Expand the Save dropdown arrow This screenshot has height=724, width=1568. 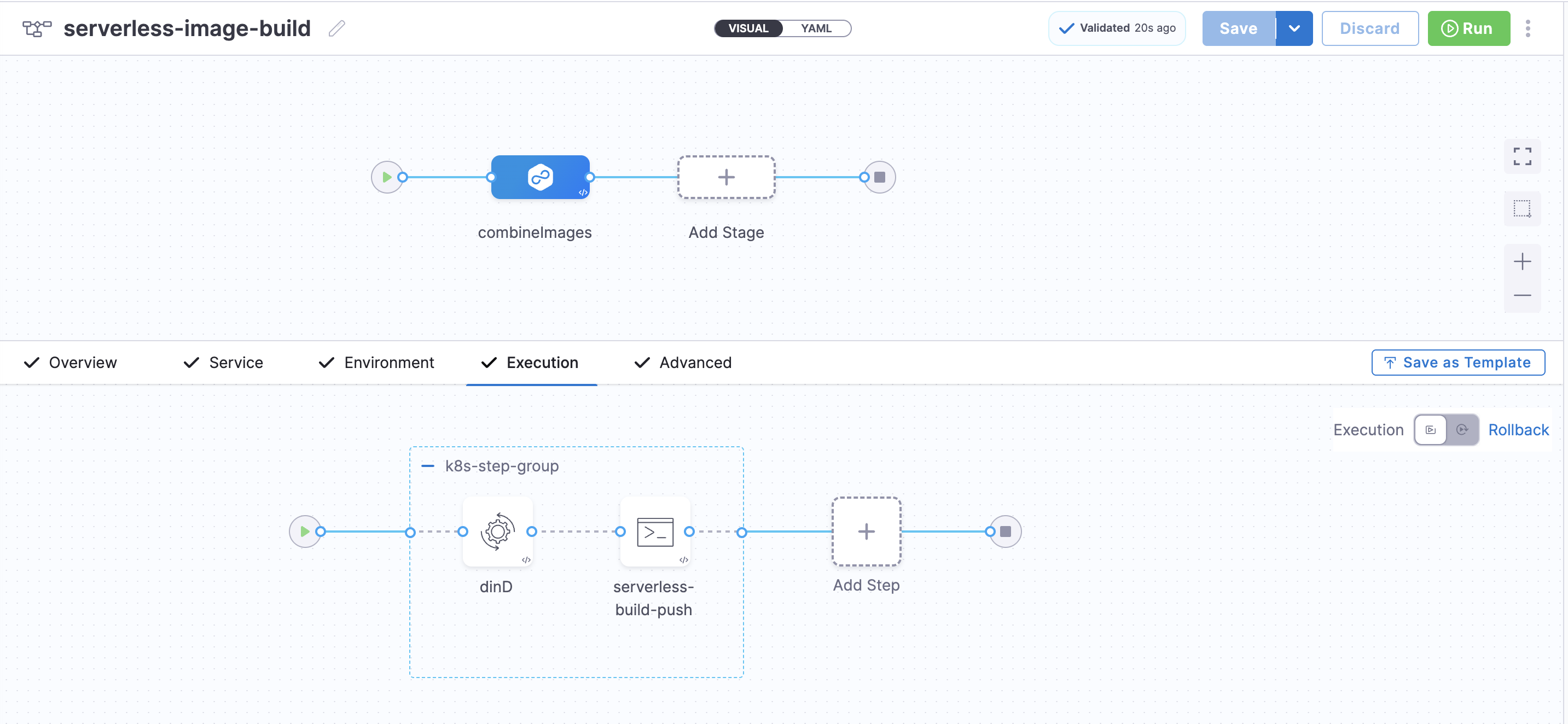click(1294, 28)
